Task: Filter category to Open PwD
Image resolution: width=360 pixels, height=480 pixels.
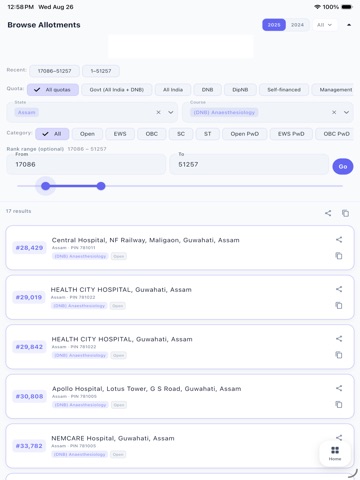Action: (245, 134)
